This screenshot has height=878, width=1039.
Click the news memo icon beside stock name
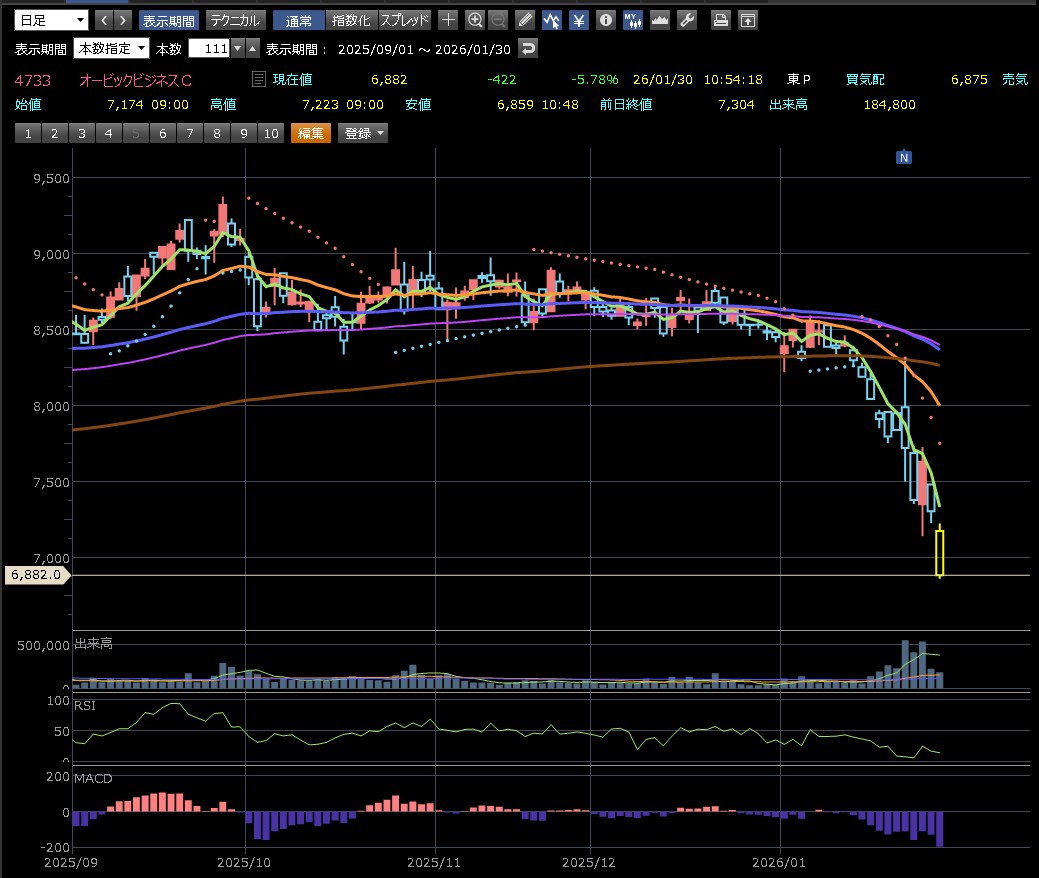[259, 79]
